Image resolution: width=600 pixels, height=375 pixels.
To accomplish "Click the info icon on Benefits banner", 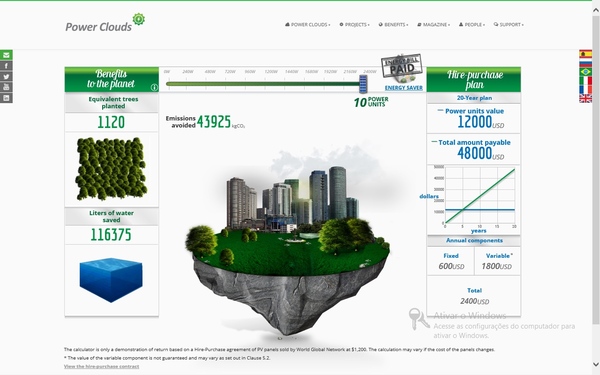I will (154, 87).
